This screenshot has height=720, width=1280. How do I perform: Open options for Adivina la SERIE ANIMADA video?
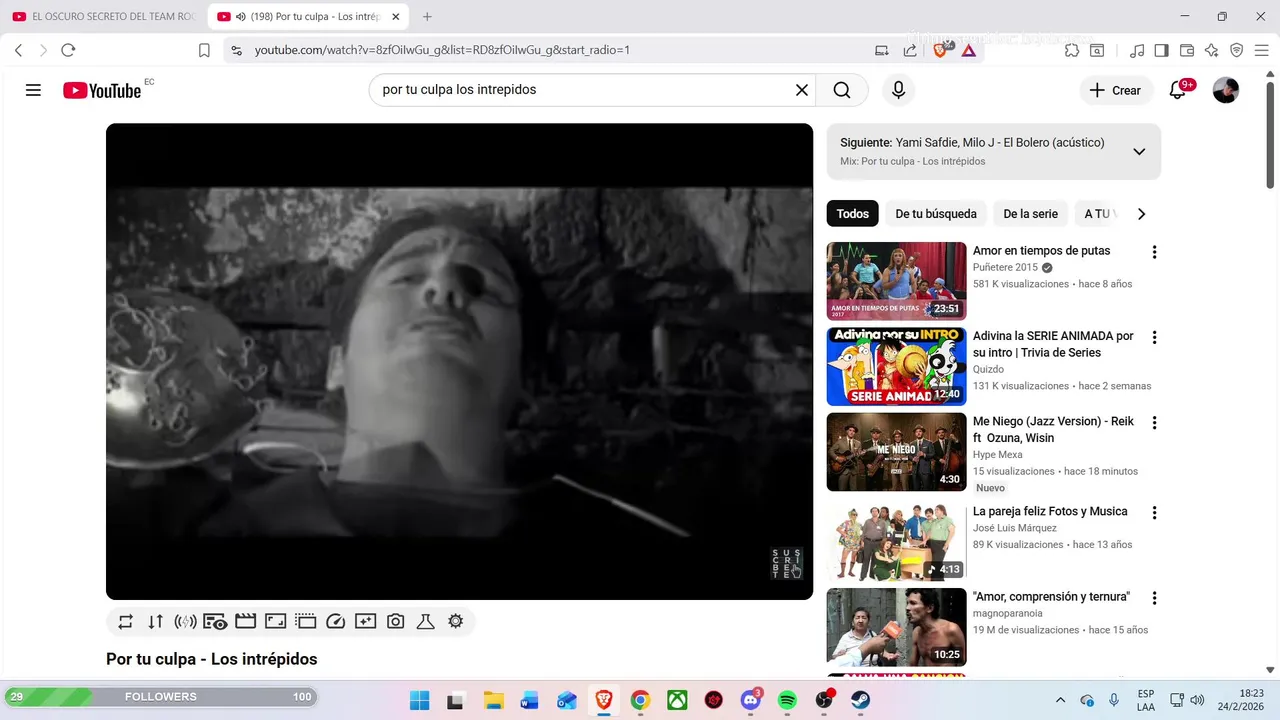tap(1154, 338)
